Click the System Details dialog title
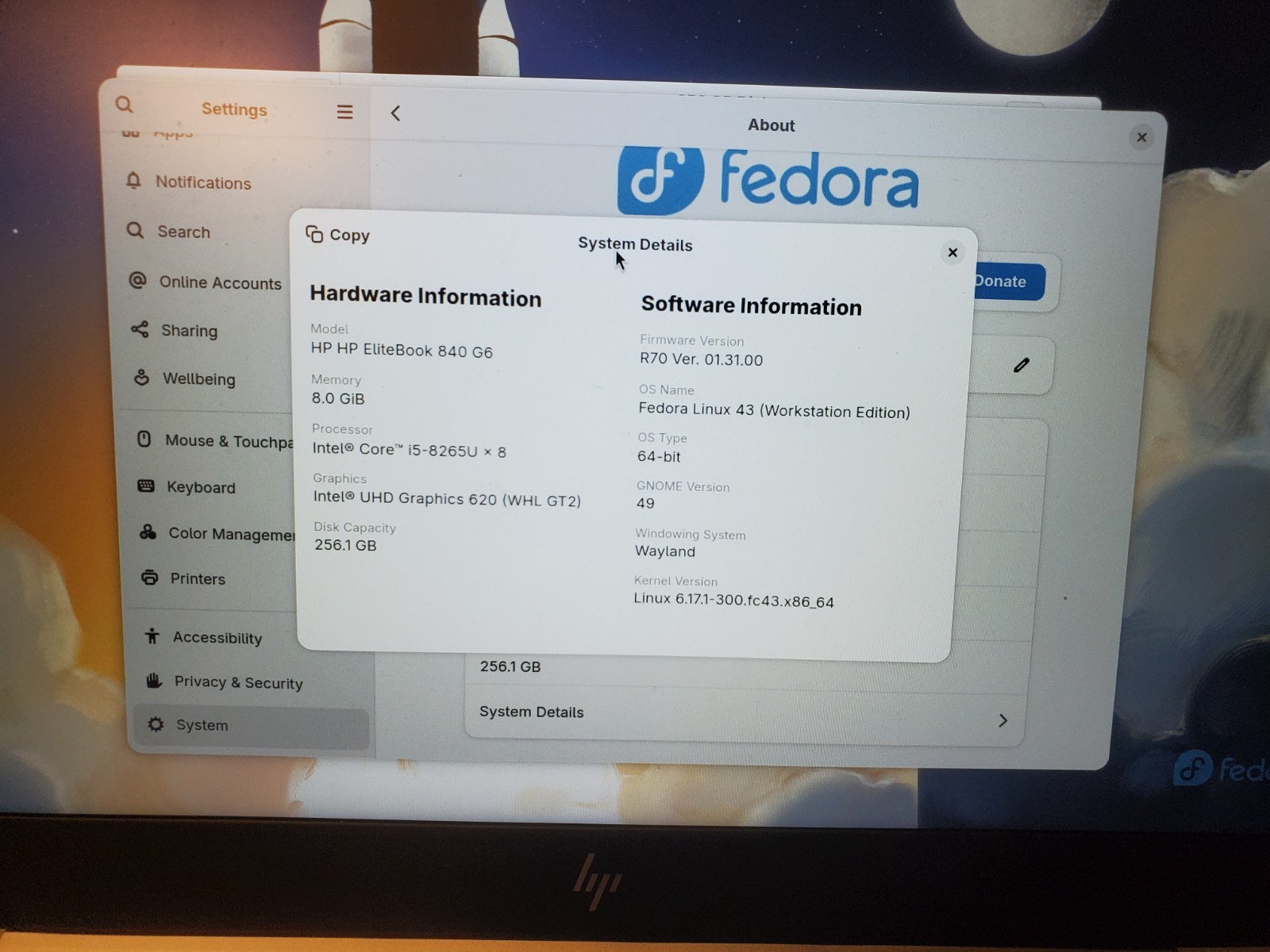The image size is (1270, 952). (x=635, y=244)
